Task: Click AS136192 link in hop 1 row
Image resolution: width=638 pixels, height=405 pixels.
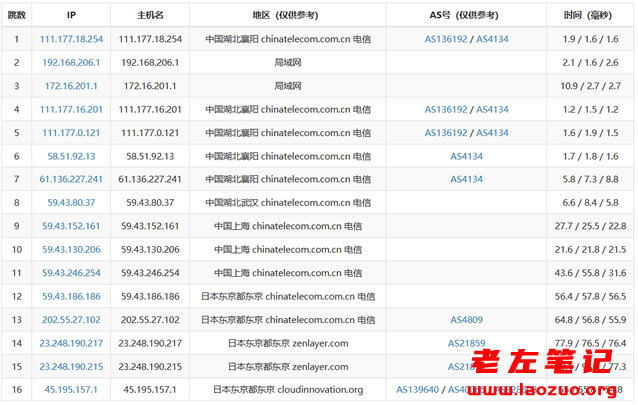Action: tap(447, 39)
